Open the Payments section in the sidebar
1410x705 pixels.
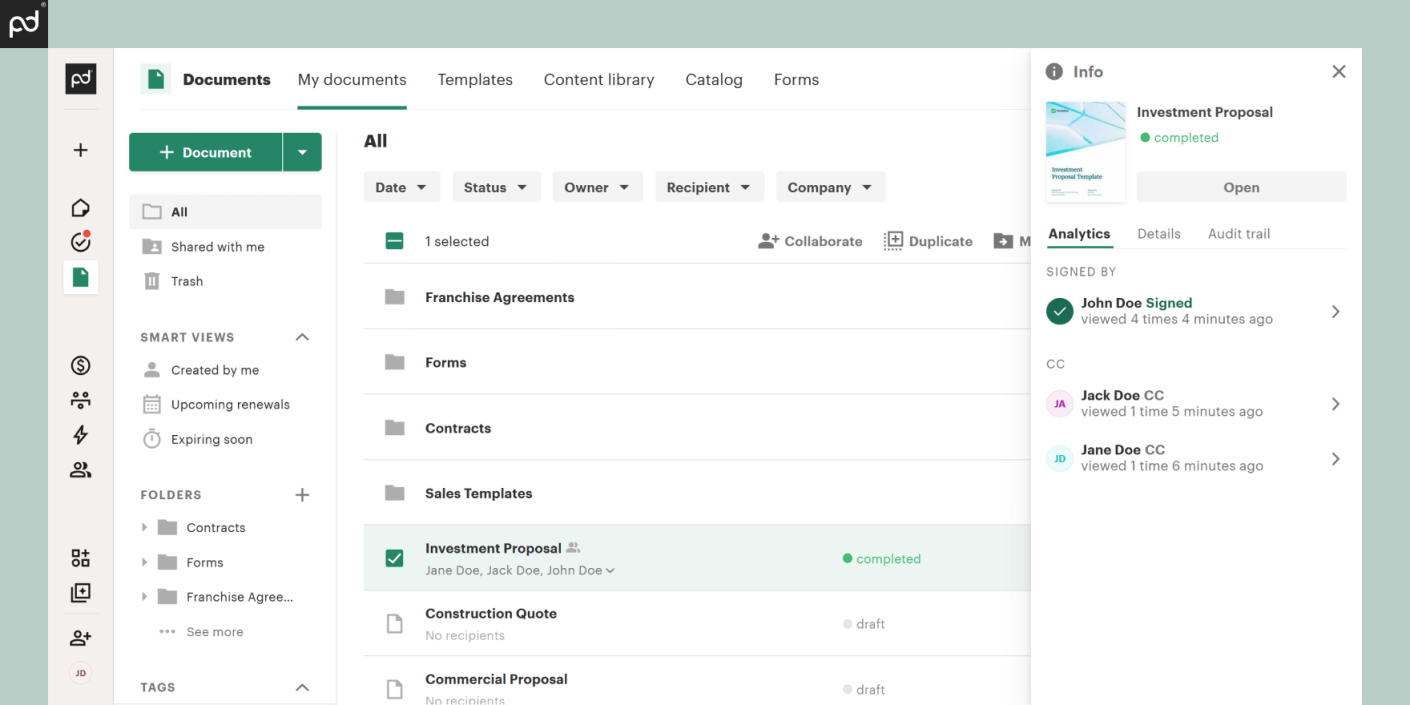pyautogui.click(x=80, y=365)
